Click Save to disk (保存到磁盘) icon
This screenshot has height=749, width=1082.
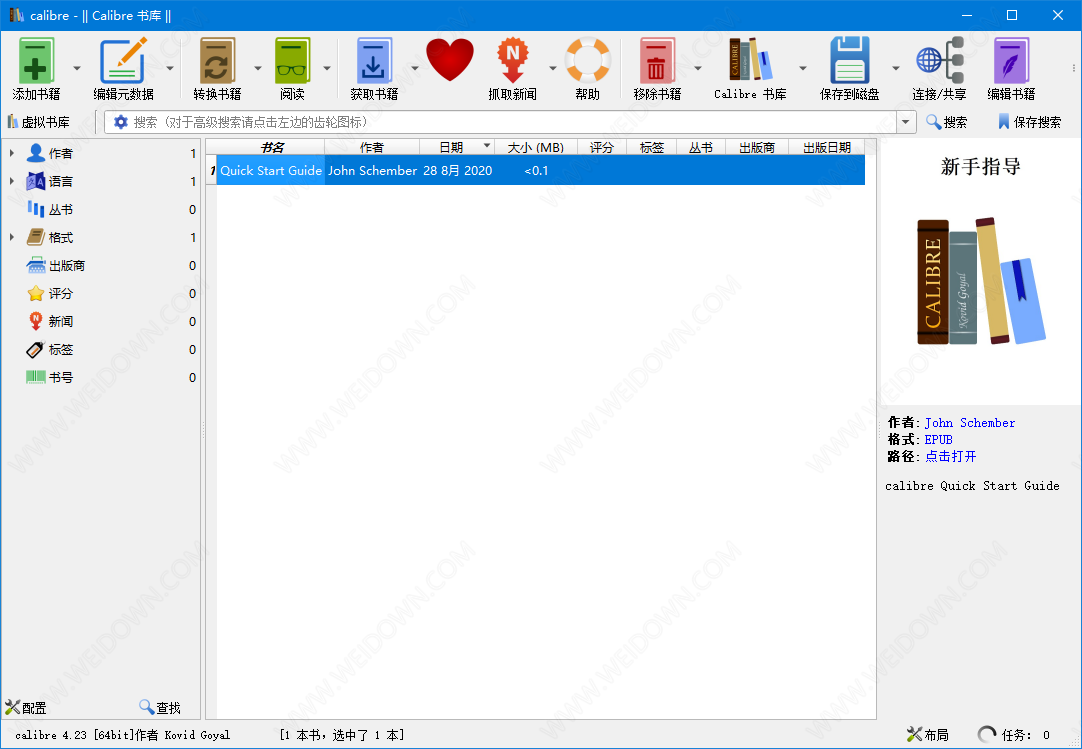[x=849, y=61]
